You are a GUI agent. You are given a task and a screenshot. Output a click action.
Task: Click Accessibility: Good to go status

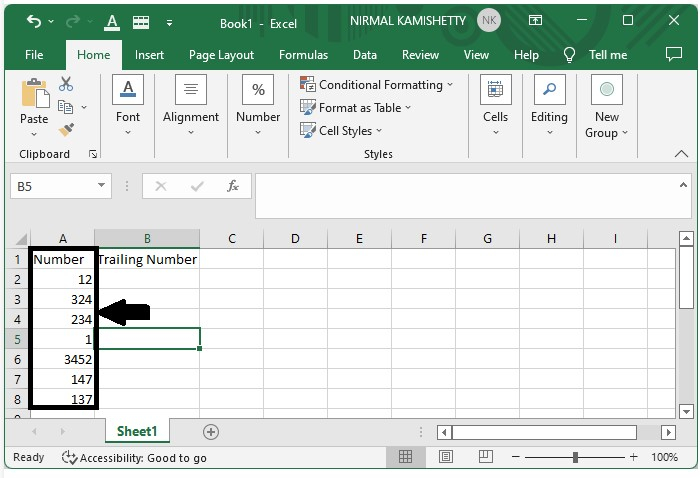click(135, 457)
